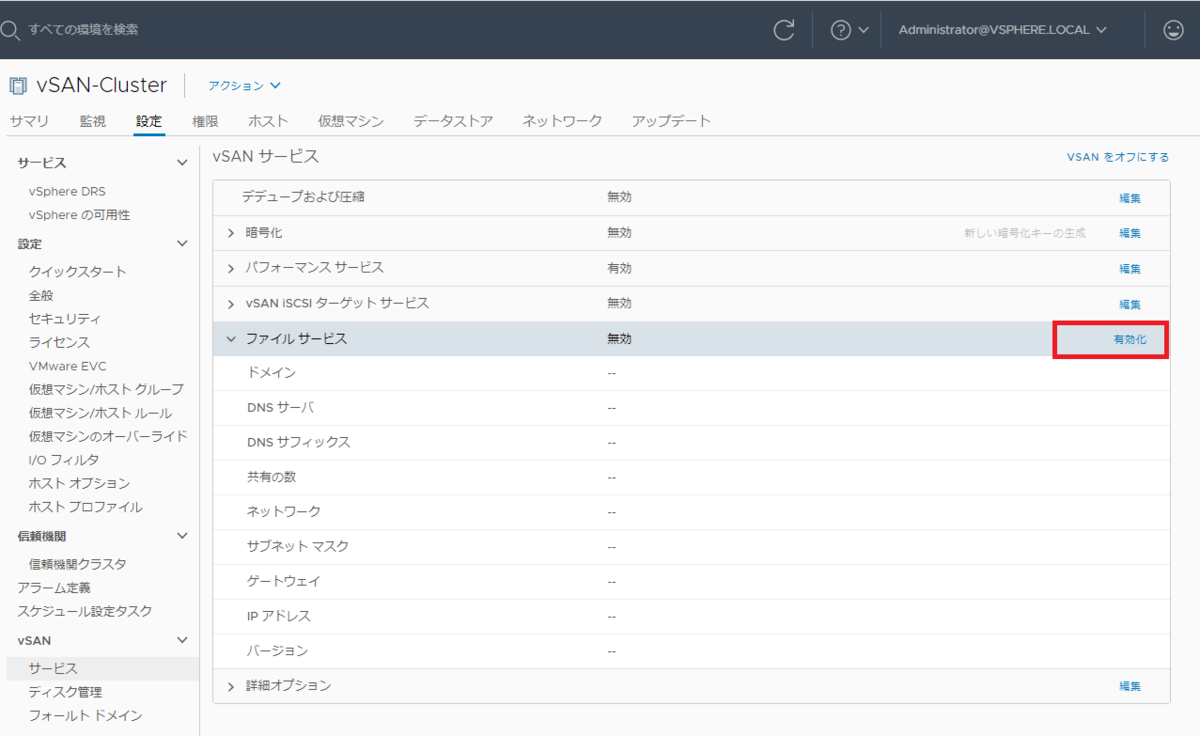Click 編集 for 暗号化

1130,233
